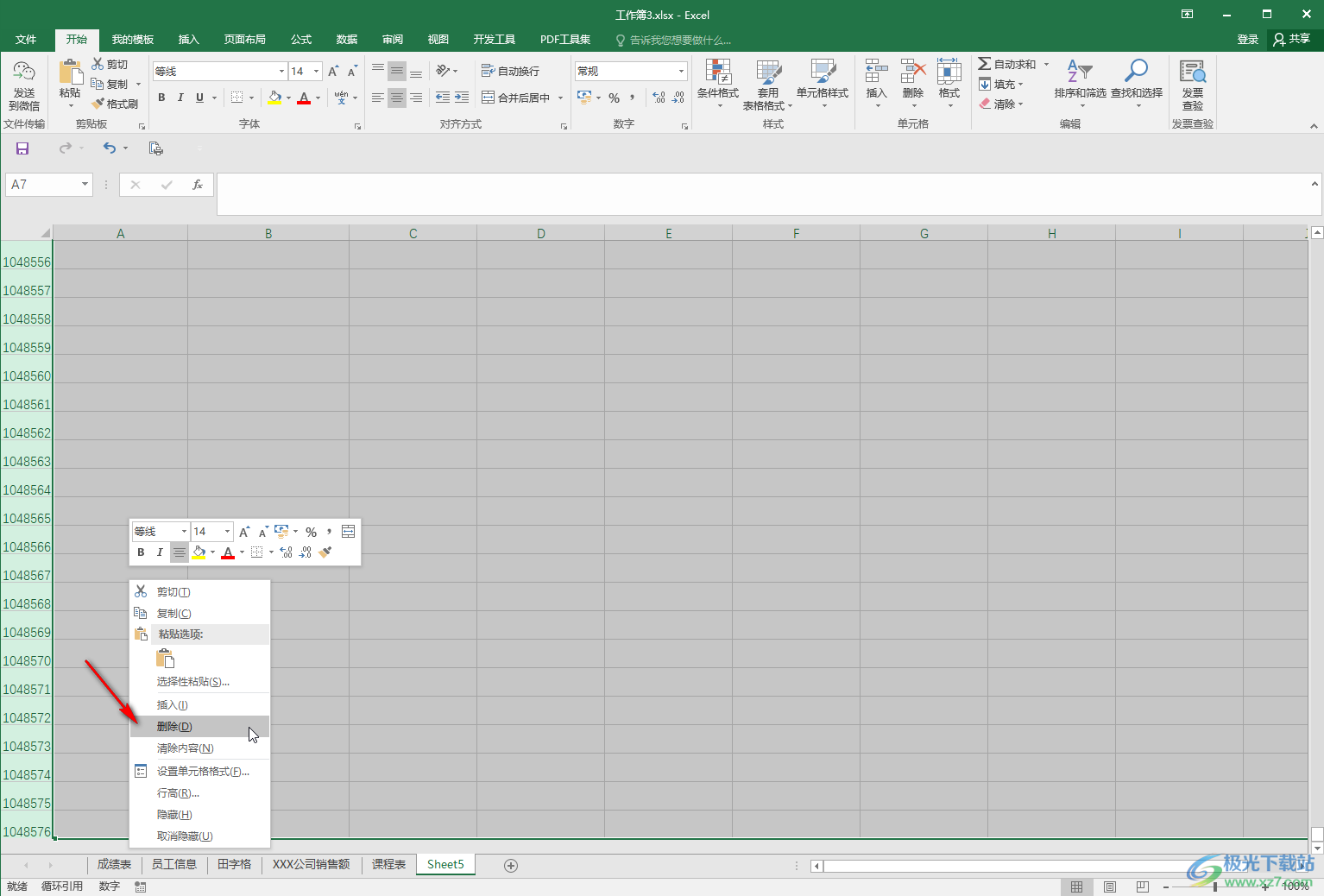Toggle horizontal center alignment in the ribbon
Viewport: 1324px width, 896px height.
coord(397,98)
